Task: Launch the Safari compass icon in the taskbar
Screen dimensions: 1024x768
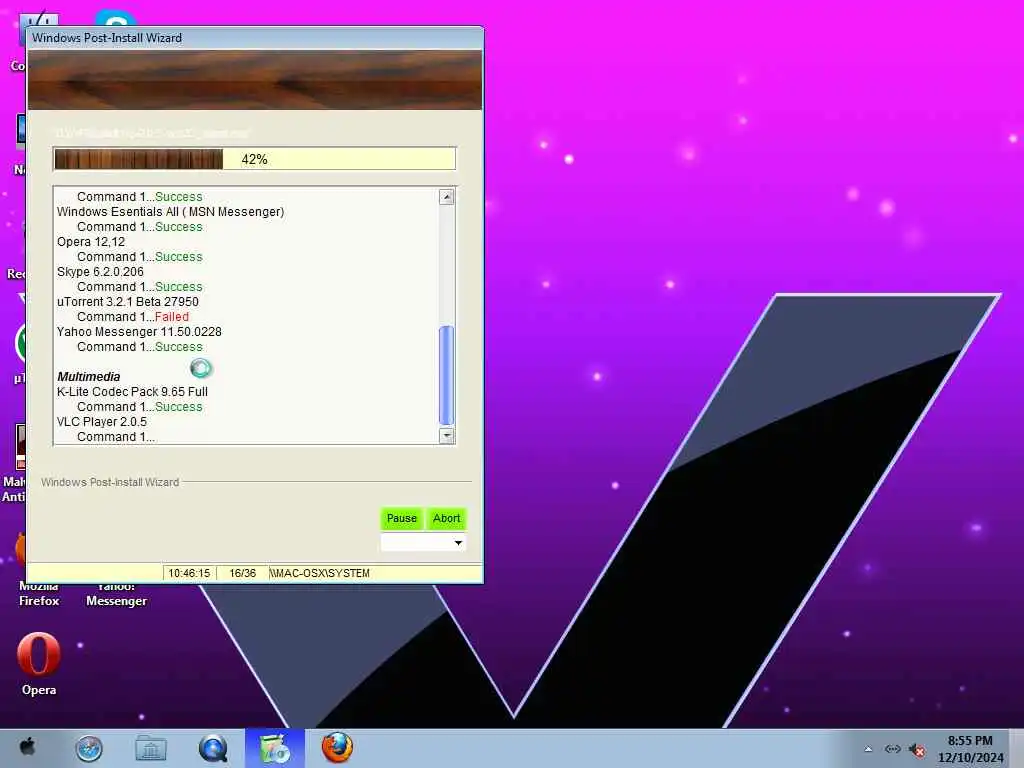Action: tap(89, 748)
